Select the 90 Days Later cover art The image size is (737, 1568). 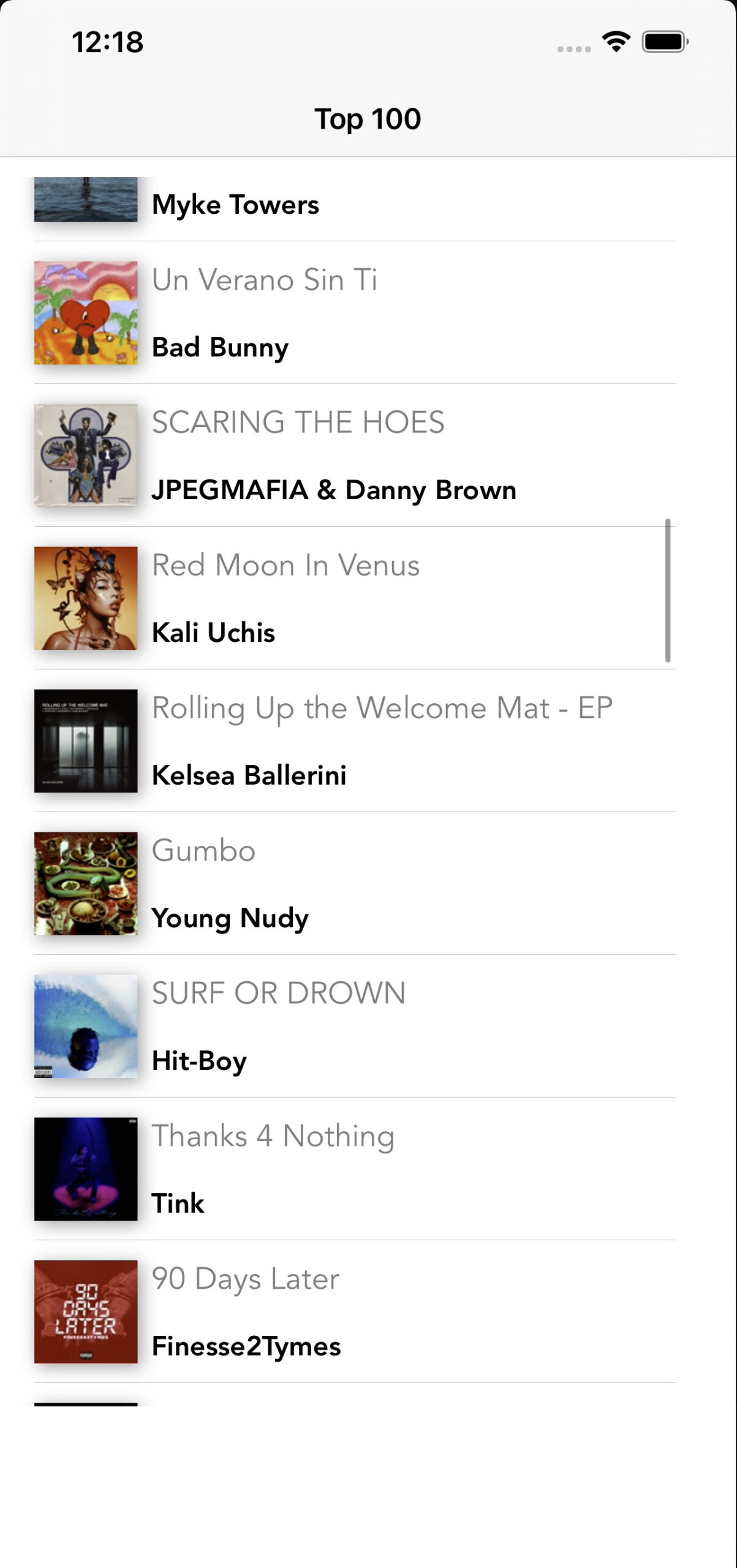pos(86,1311)
